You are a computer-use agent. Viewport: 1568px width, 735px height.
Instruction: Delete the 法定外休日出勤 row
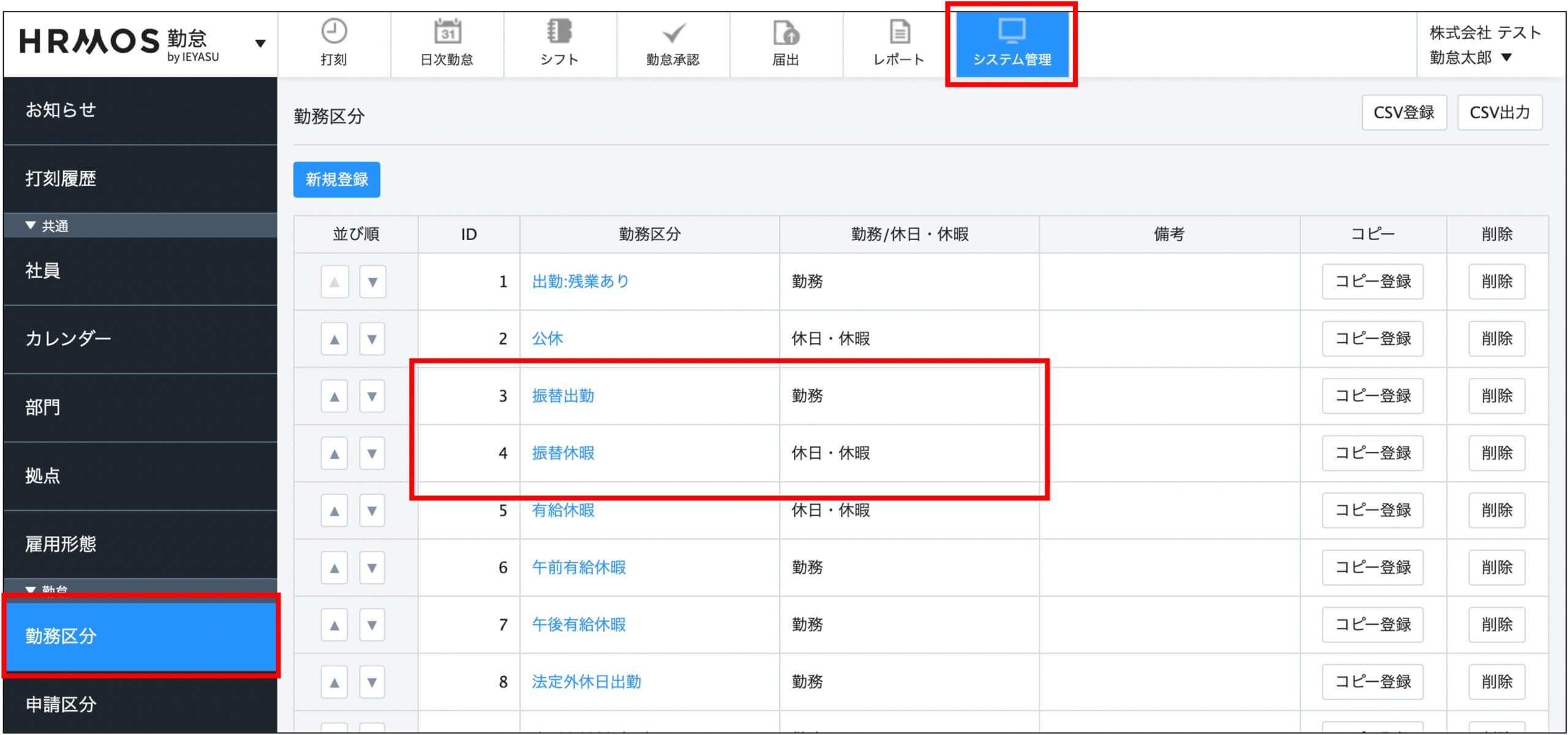1496,682
